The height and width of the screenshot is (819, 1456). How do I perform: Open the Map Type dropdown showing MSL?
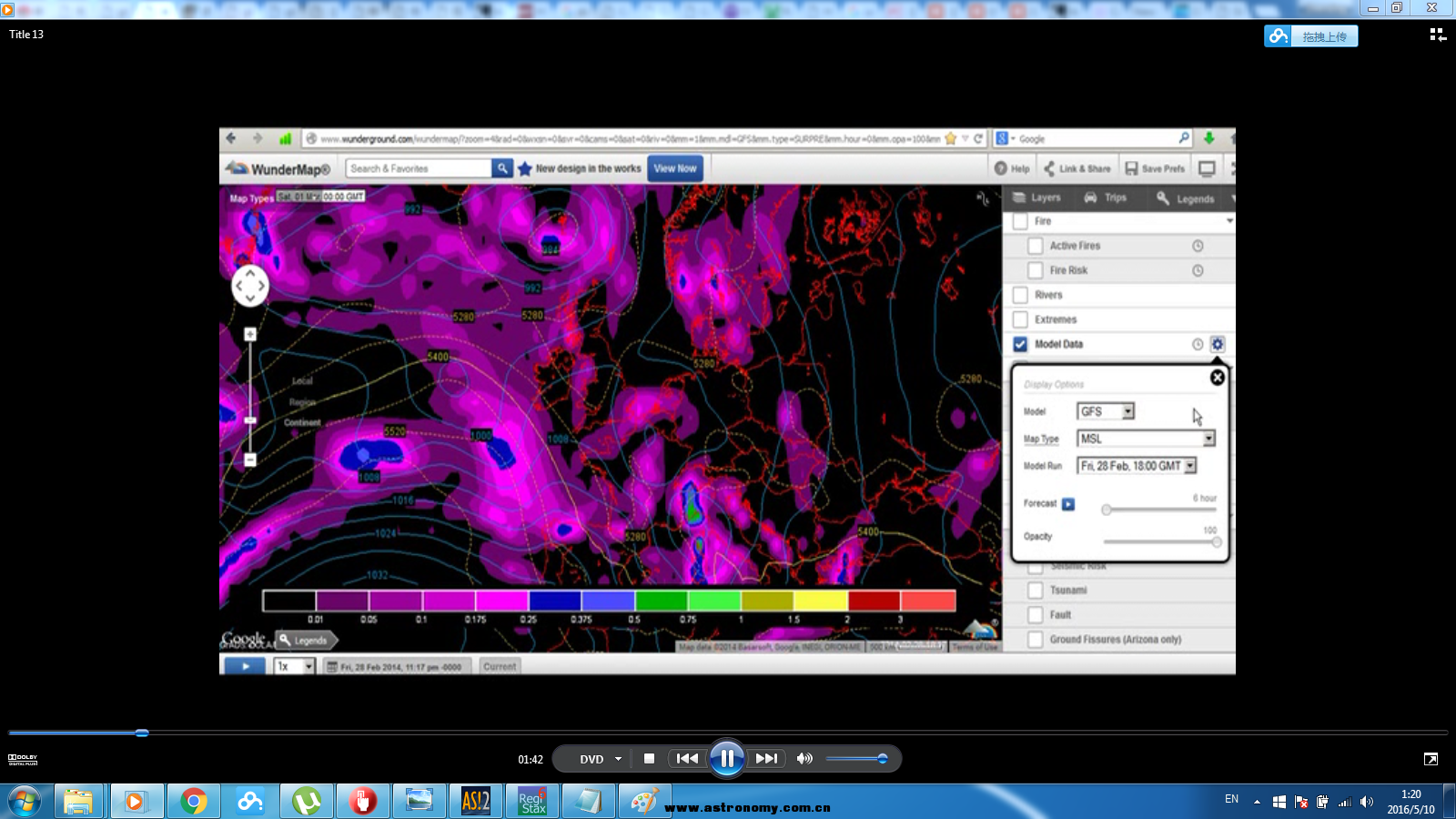point(1147,439)
